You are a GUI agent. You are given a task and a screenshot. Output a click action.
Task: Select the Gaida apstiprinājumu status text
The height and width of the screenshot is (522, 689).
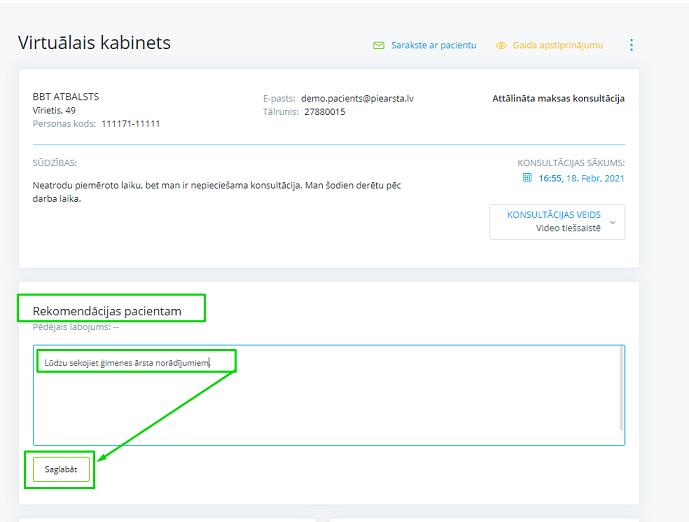pyautogui.click(x=558, y=46)
